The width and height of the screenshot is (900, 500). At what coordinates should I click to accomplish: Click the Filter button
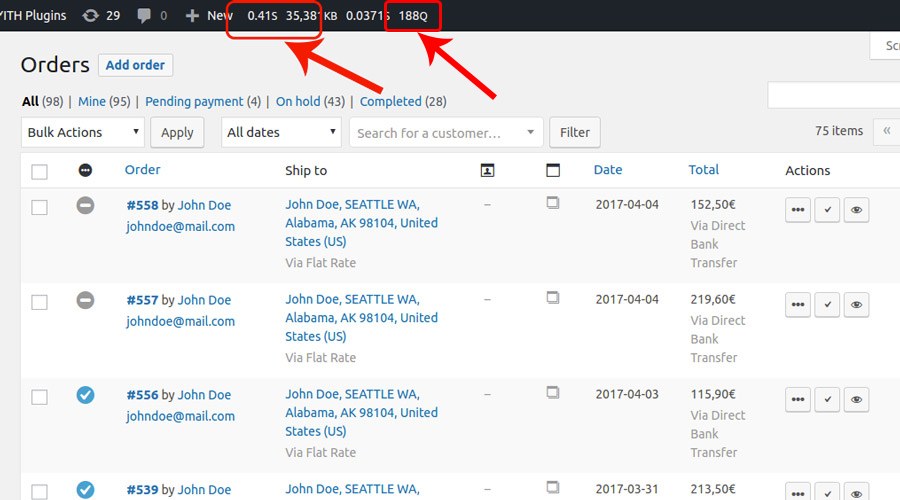point(575,133)
